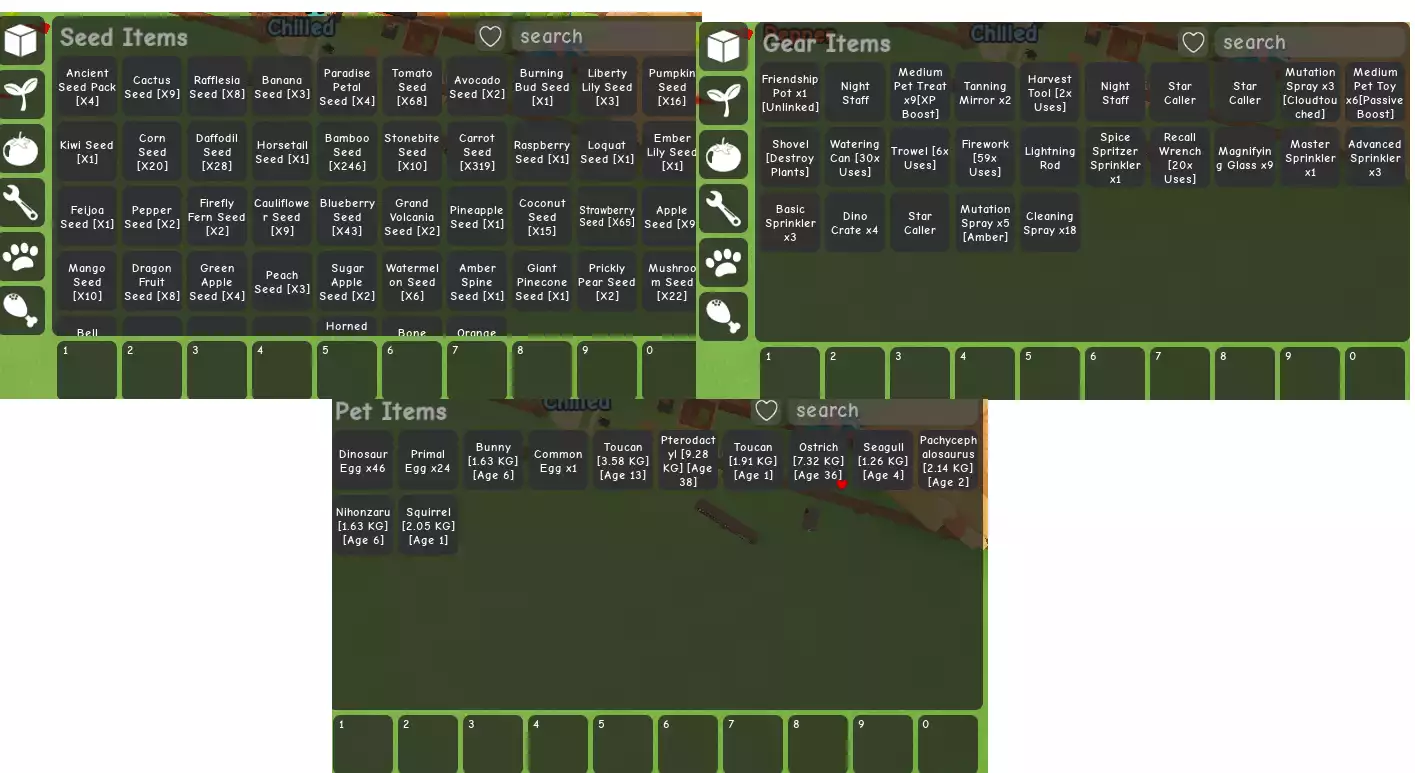Screen dimensions: 1415x773
Task: Toggle the favorites heart in Seed Items panel
Action: point(490,37)
